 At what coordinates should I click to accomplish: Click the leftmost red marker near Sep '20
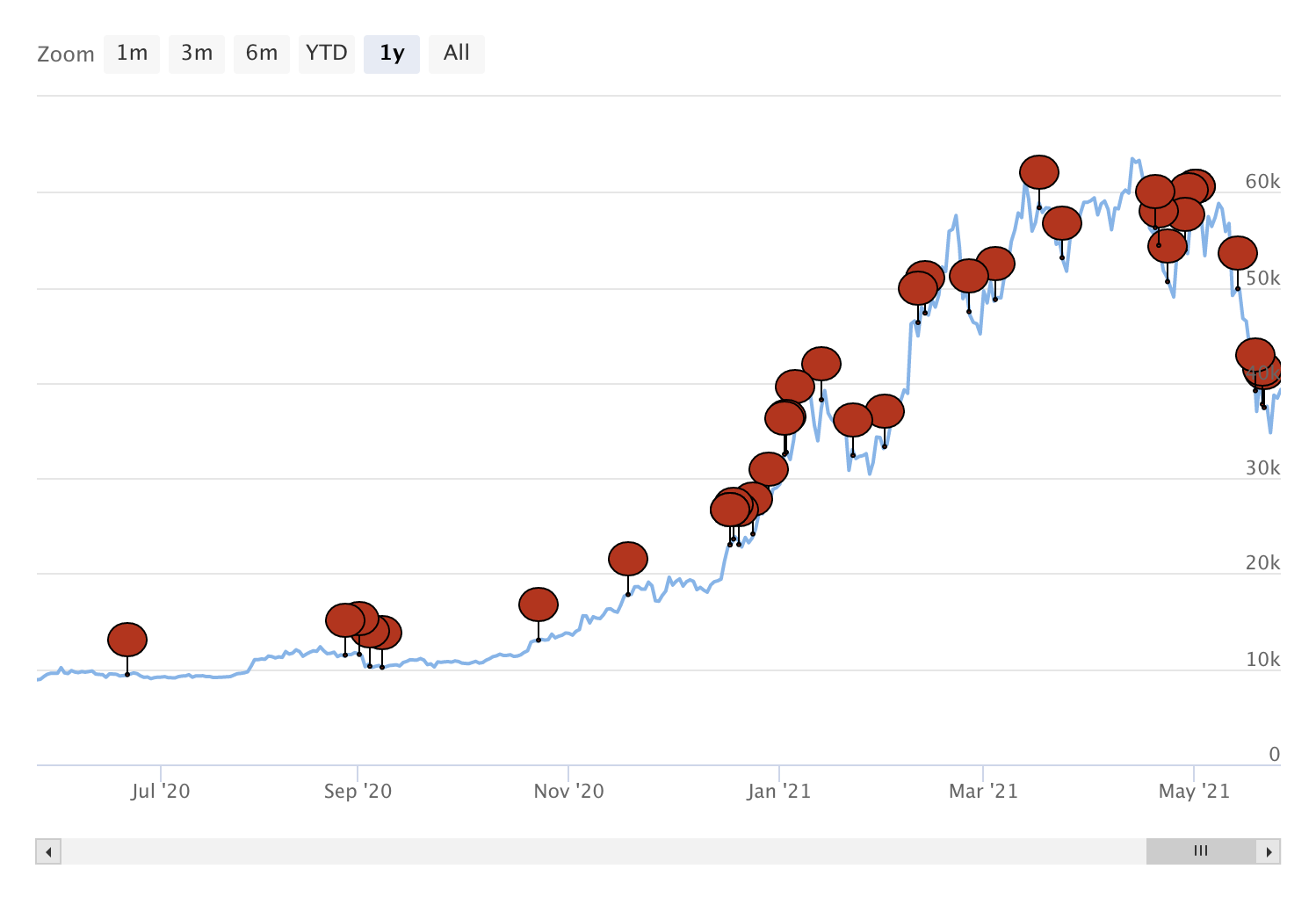click(345, 620)
